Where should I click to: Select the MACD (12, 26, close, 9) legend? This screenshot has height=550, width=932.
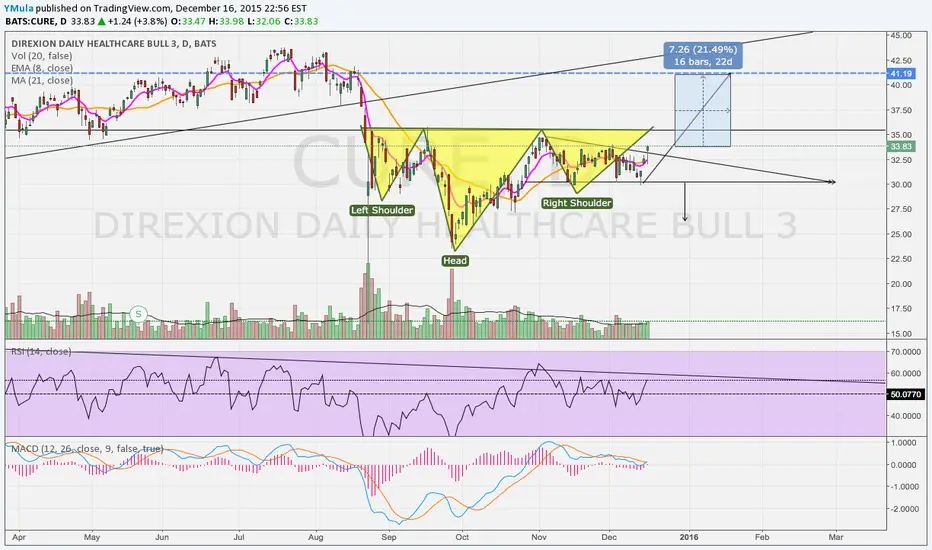click(87, 448)
